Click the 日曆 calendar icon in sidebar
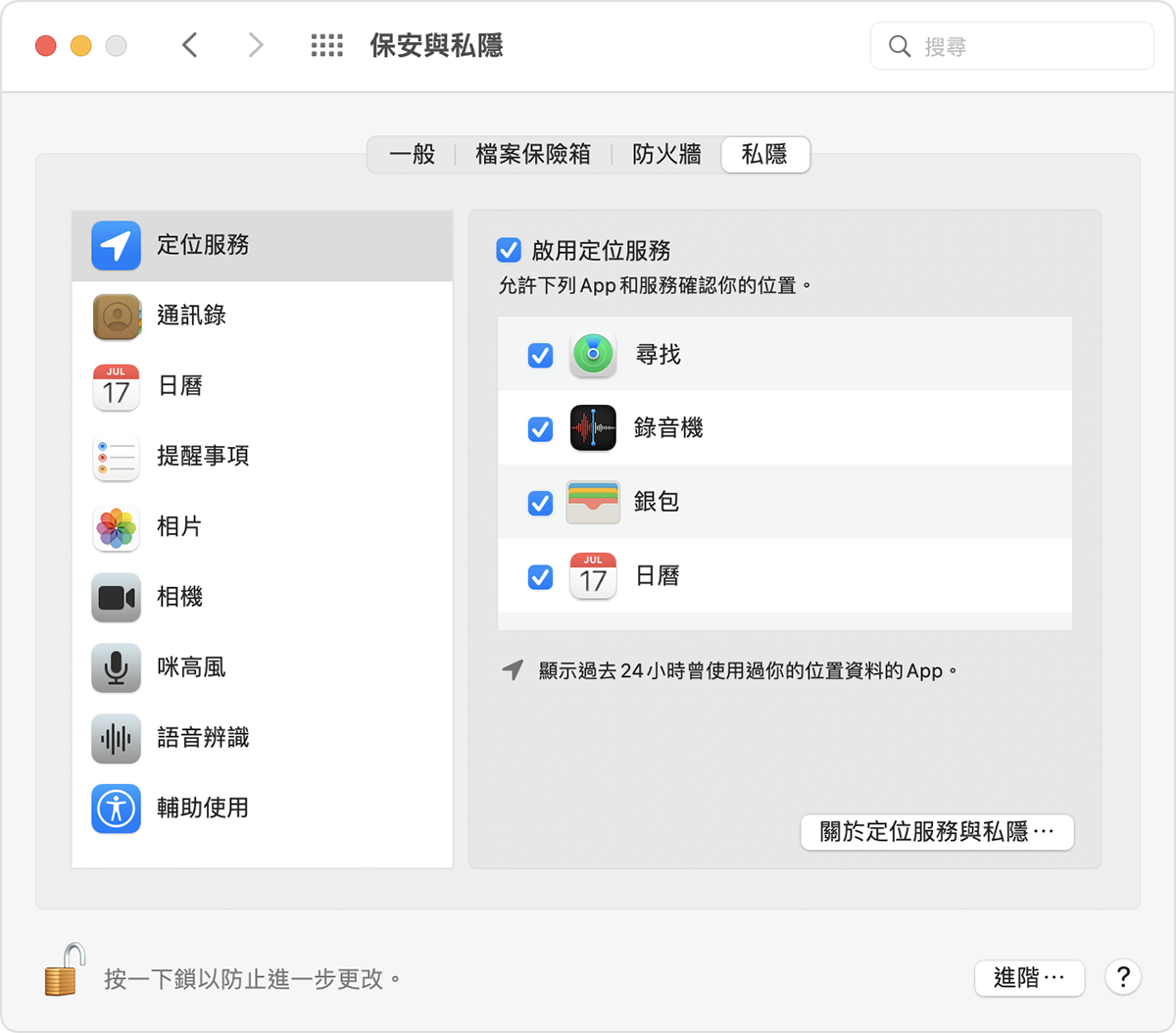Screen dimensions: 1176x1033 click(x=116, y=386)
